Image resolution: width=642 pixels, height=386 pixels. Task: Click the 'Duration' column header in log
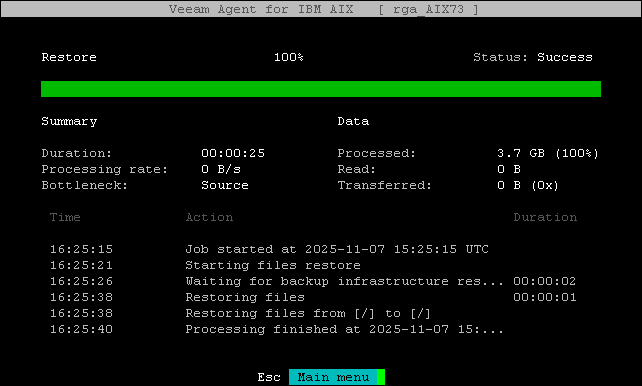click(545, 217)
